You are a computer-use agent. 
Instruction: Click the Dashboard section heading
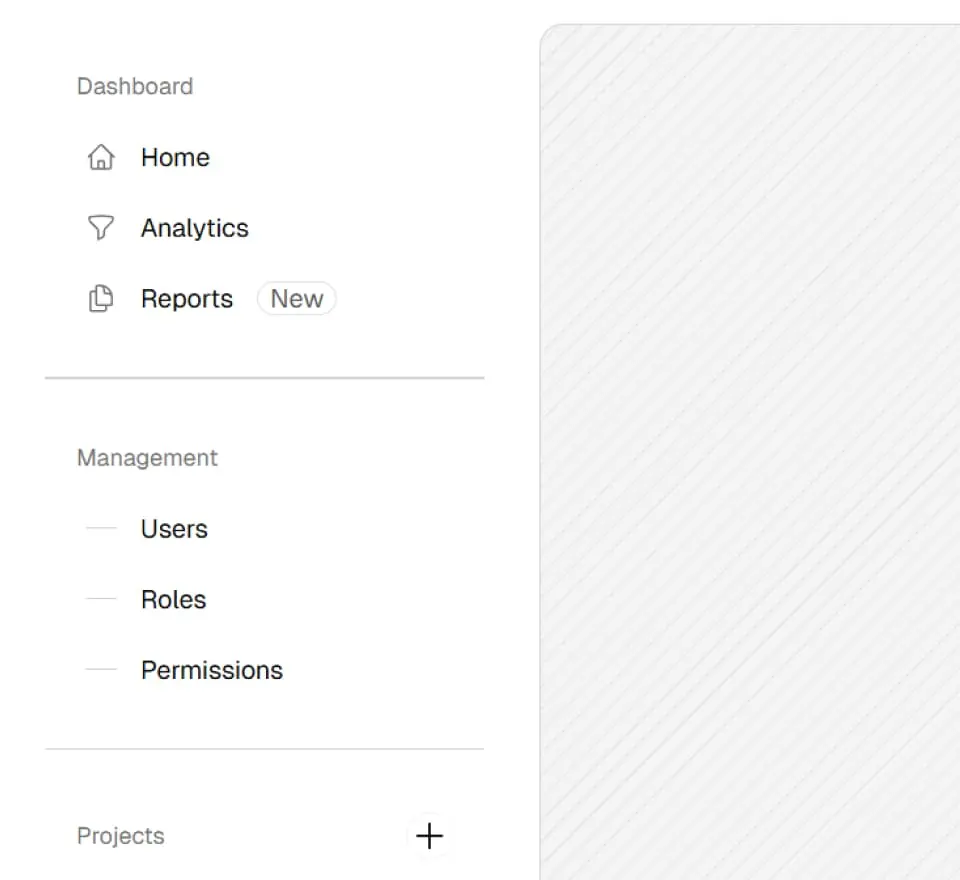click(135, 86)
